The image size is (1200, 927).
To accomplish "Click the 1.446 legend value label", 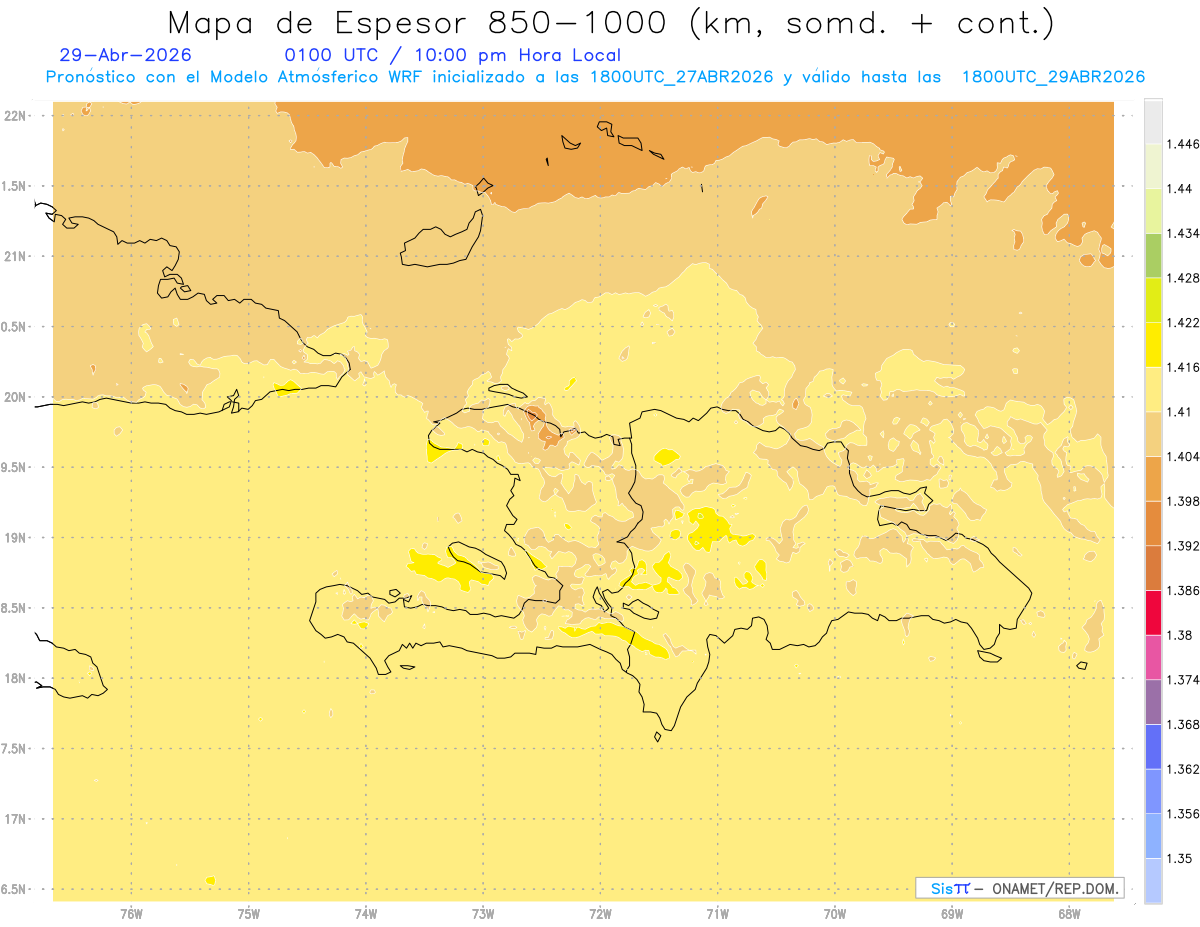I will click(x=1183, y=145).
